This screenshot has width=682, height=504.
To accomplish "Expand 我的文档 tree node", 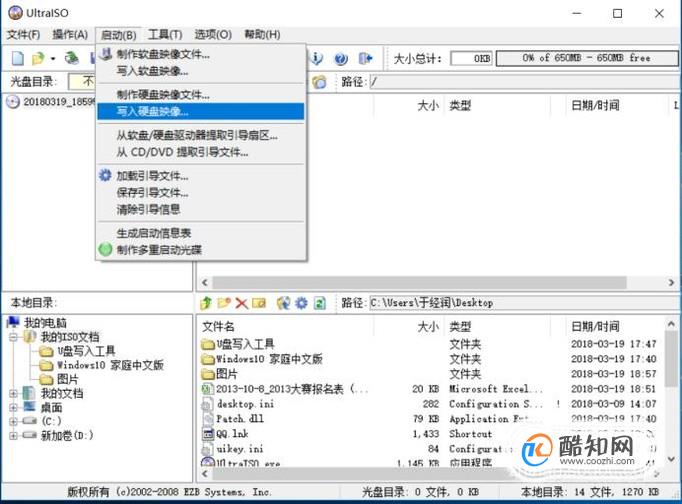I will (13, 394).
